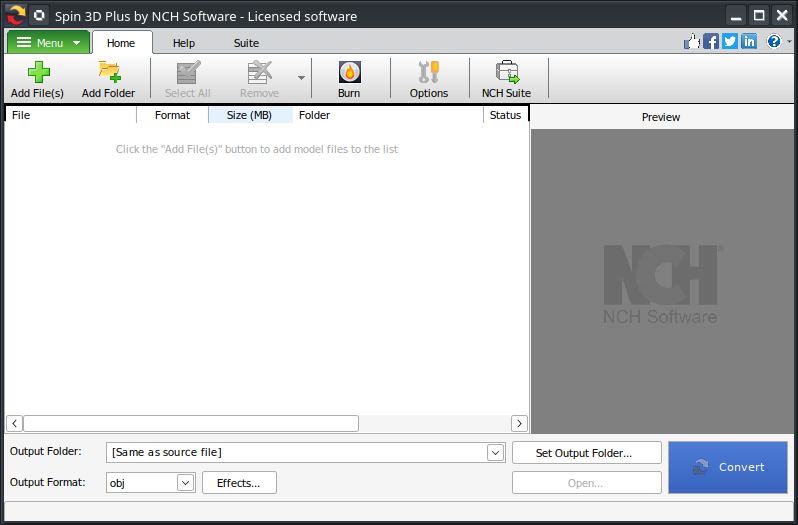
Task: Click the Effects... button
Action: (x=239, y=483)
